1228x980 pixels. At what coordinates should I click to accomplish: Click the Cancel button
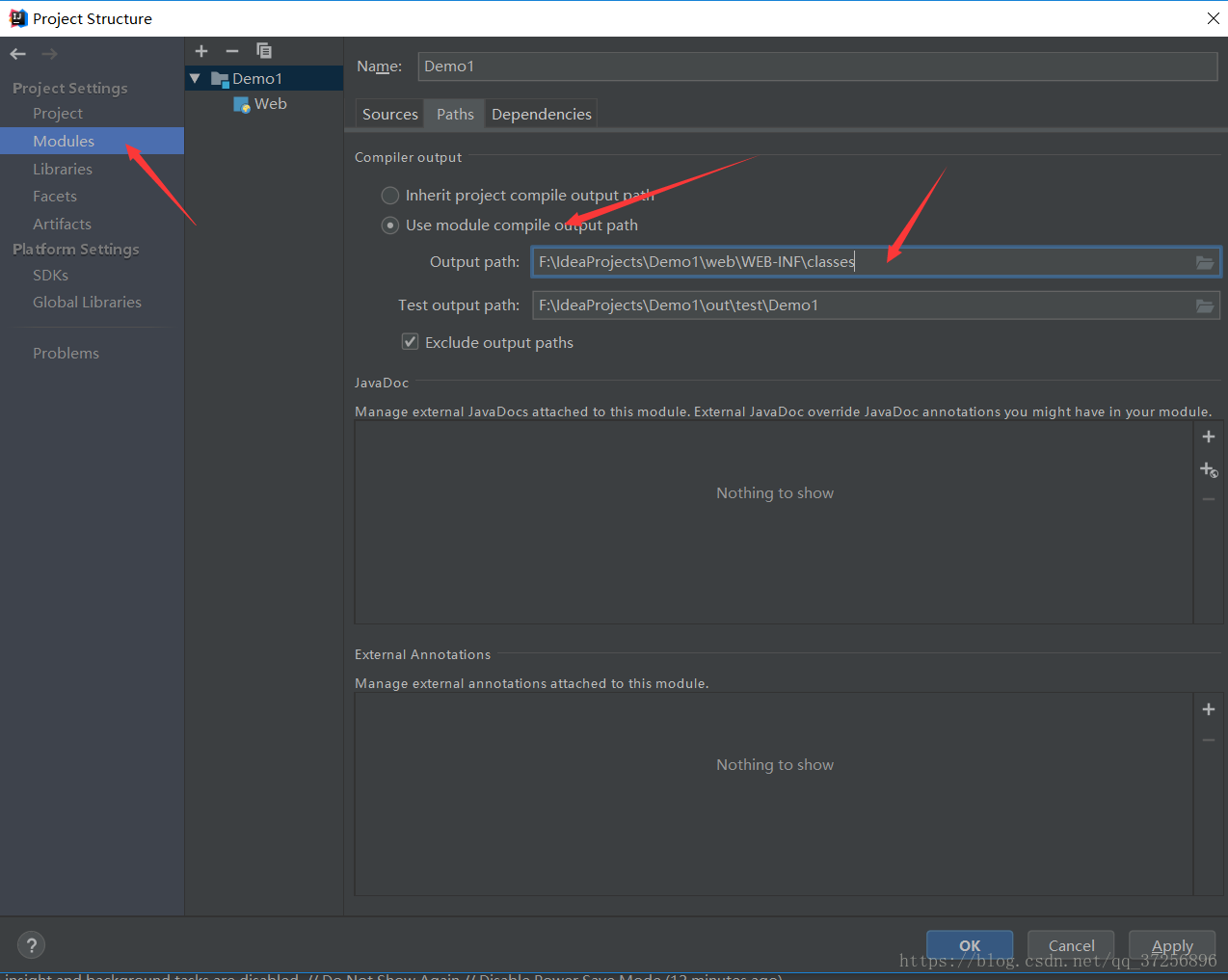pos(1071,945)
